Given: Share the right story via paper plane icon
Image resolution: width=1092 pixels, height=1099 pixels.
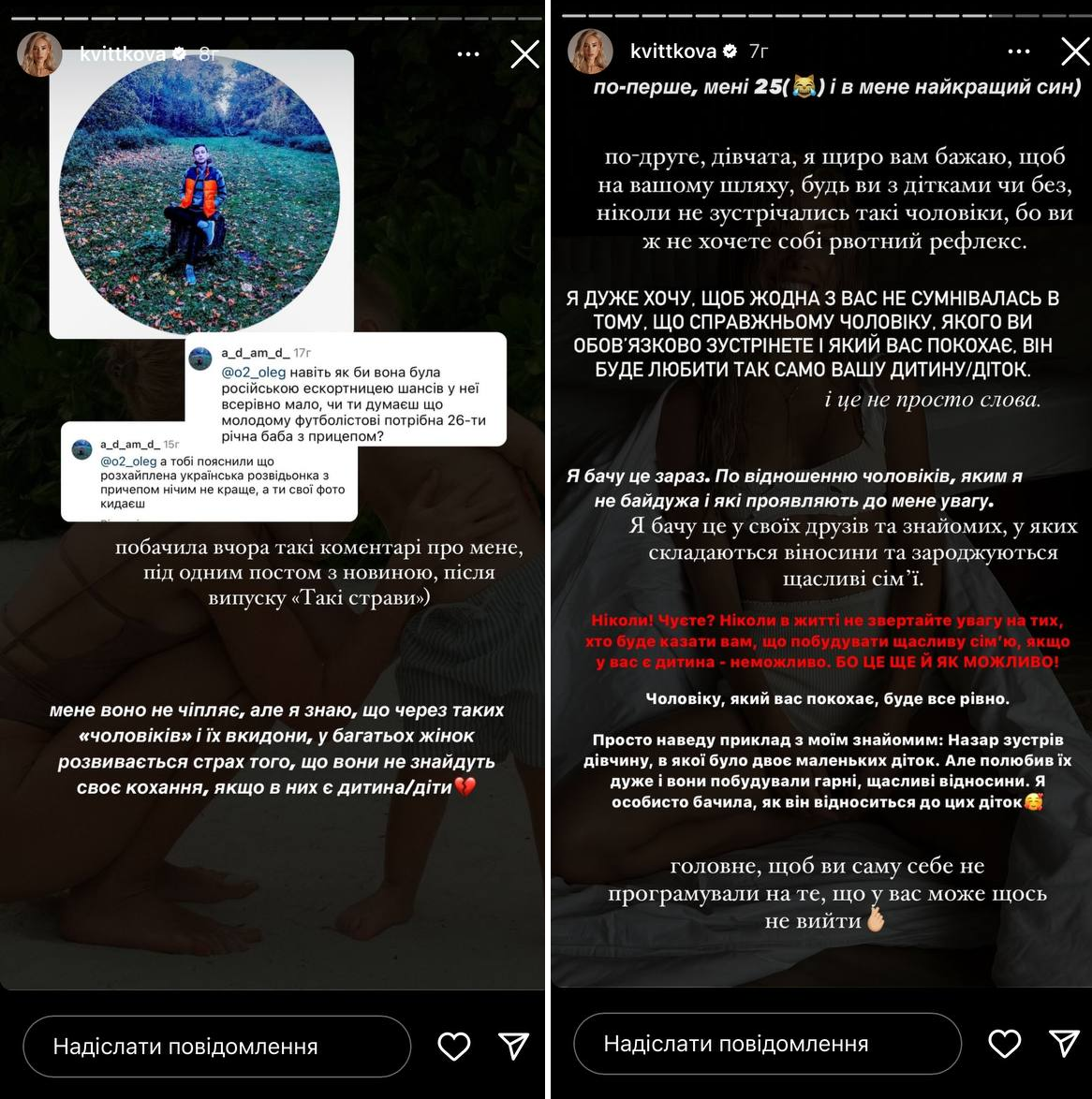Looking at the screenshot, I should point(1063,1044).
